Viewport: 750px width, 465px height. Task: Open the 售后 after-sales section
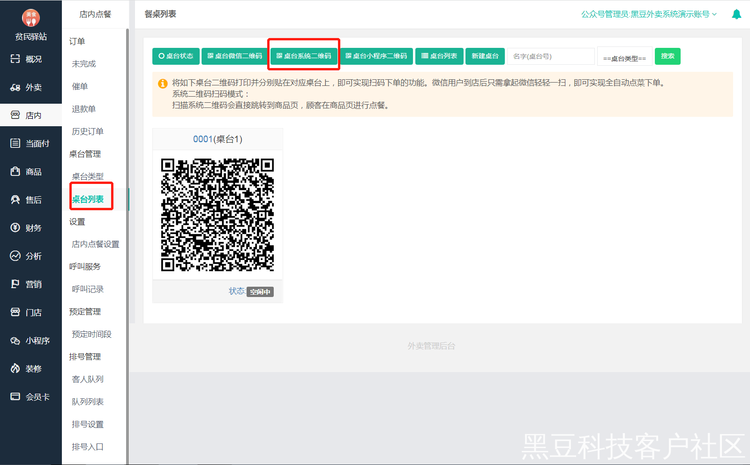pos(27,200)
